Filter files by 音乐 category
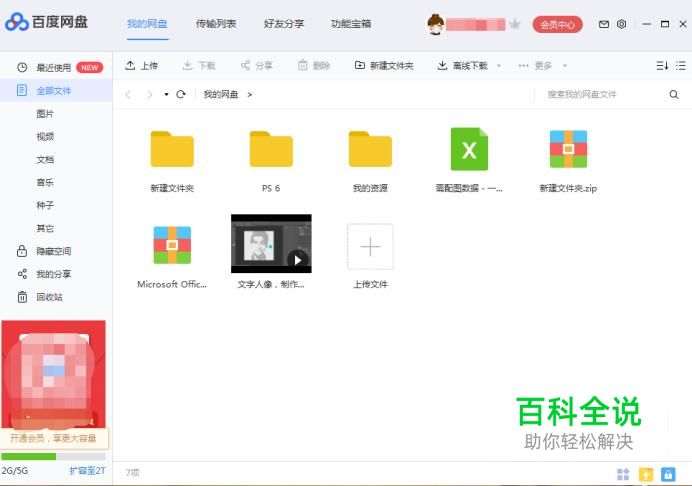Viewport: 692px width, 486px height. [45, 182]
